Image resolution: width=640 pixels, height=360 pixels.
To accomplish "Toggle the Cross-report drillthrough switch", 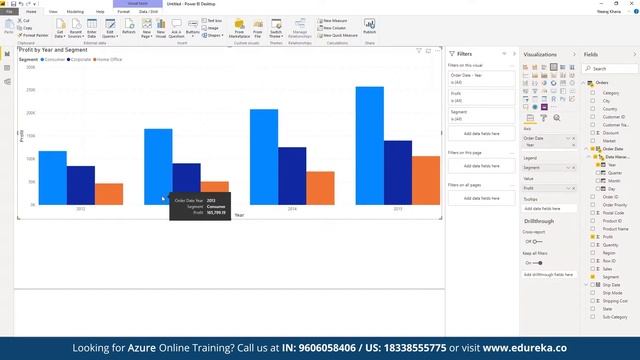I will (x=537, y=242).
